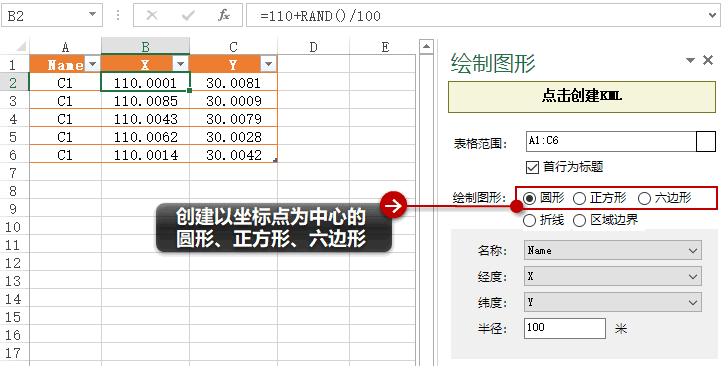Open the Name column filter dropdown
The image size is (724, 366).
(92, 64)
